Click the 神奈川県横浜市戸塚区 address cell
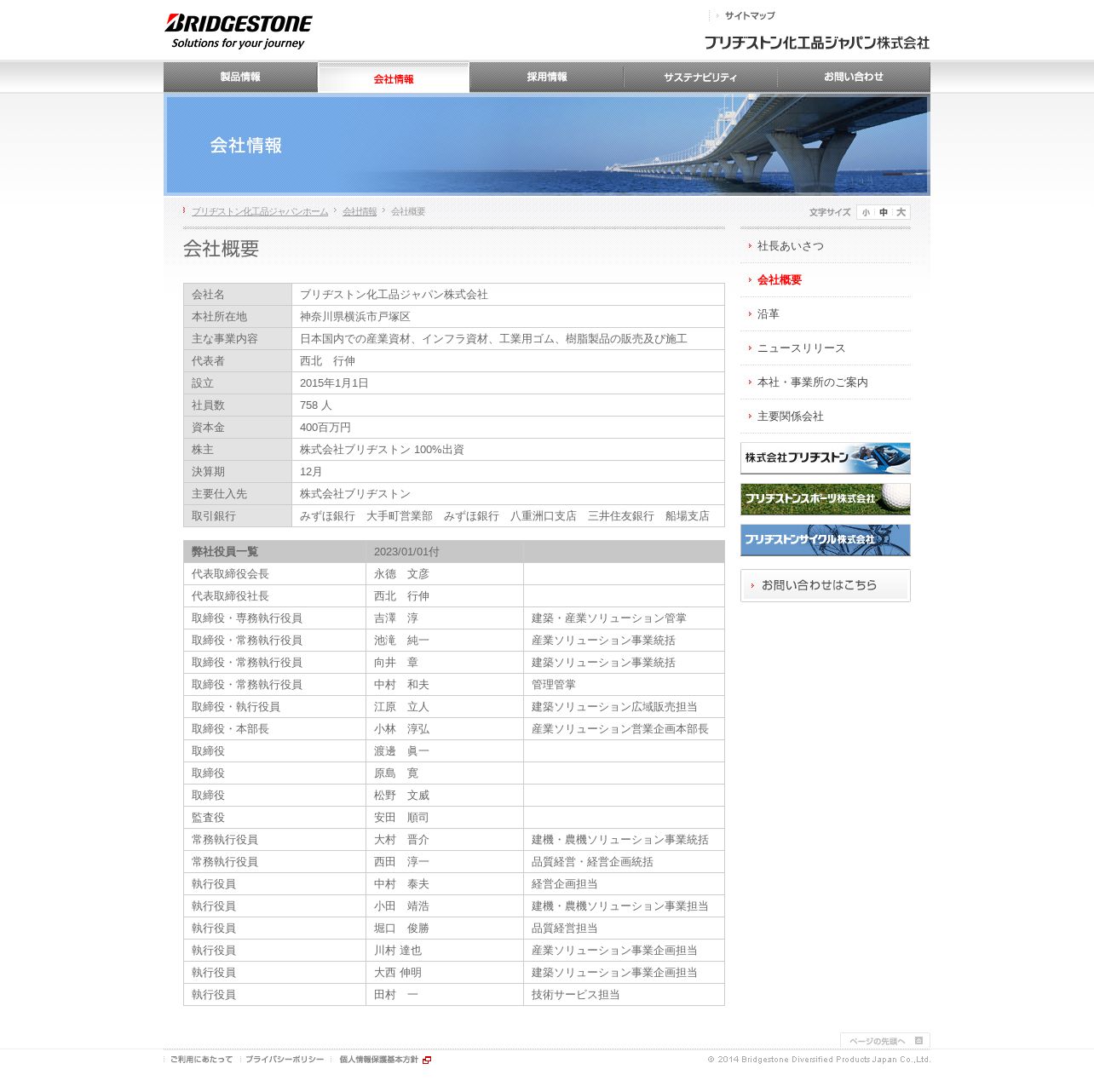 click(x=508, y=317)
